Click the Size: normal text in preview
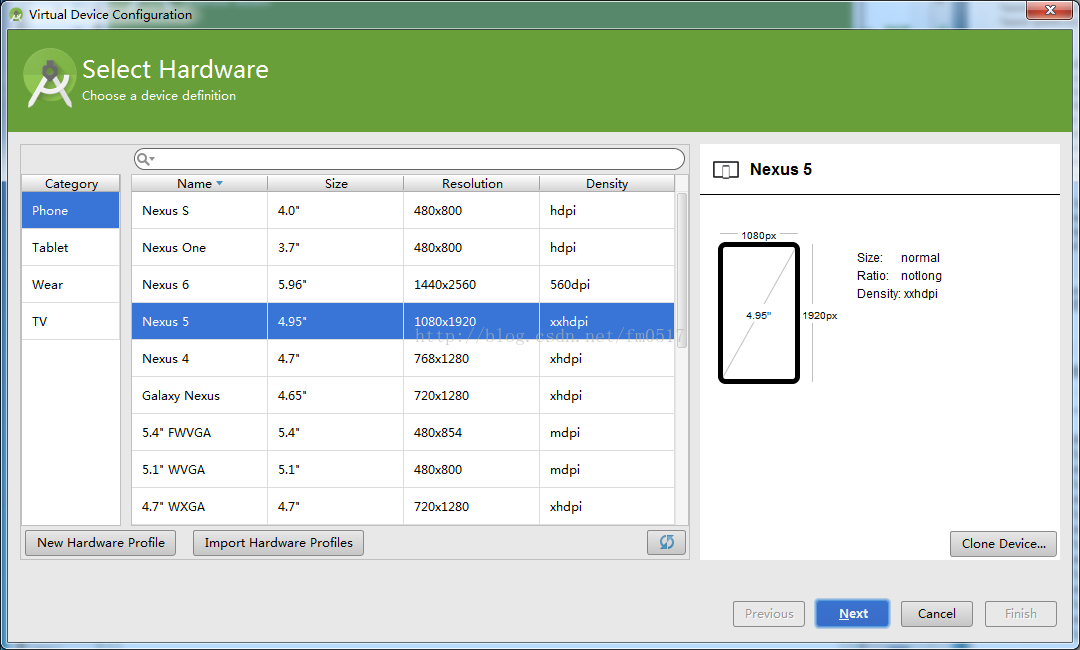 pos(898,258)
